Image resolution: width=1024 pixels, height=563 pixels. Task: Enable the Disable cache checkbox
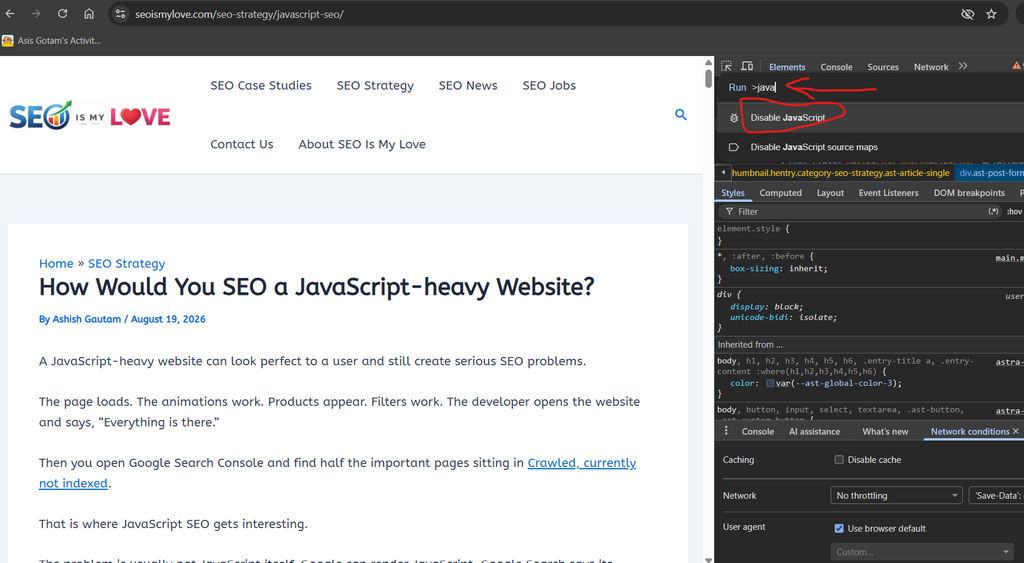pos(839,460)
